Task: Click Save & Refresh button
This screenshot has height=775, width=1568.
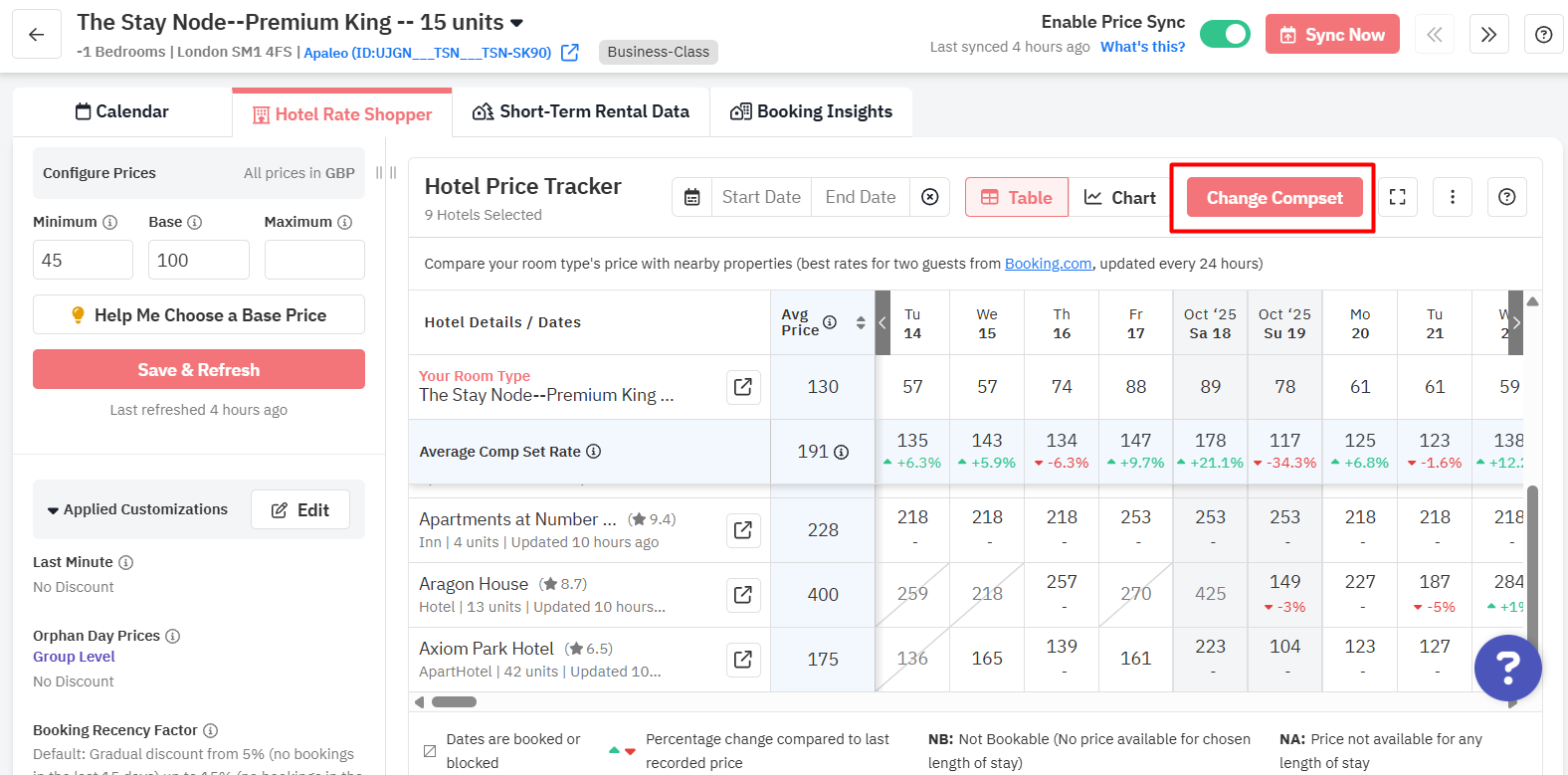Action: [x=199, y=370]
